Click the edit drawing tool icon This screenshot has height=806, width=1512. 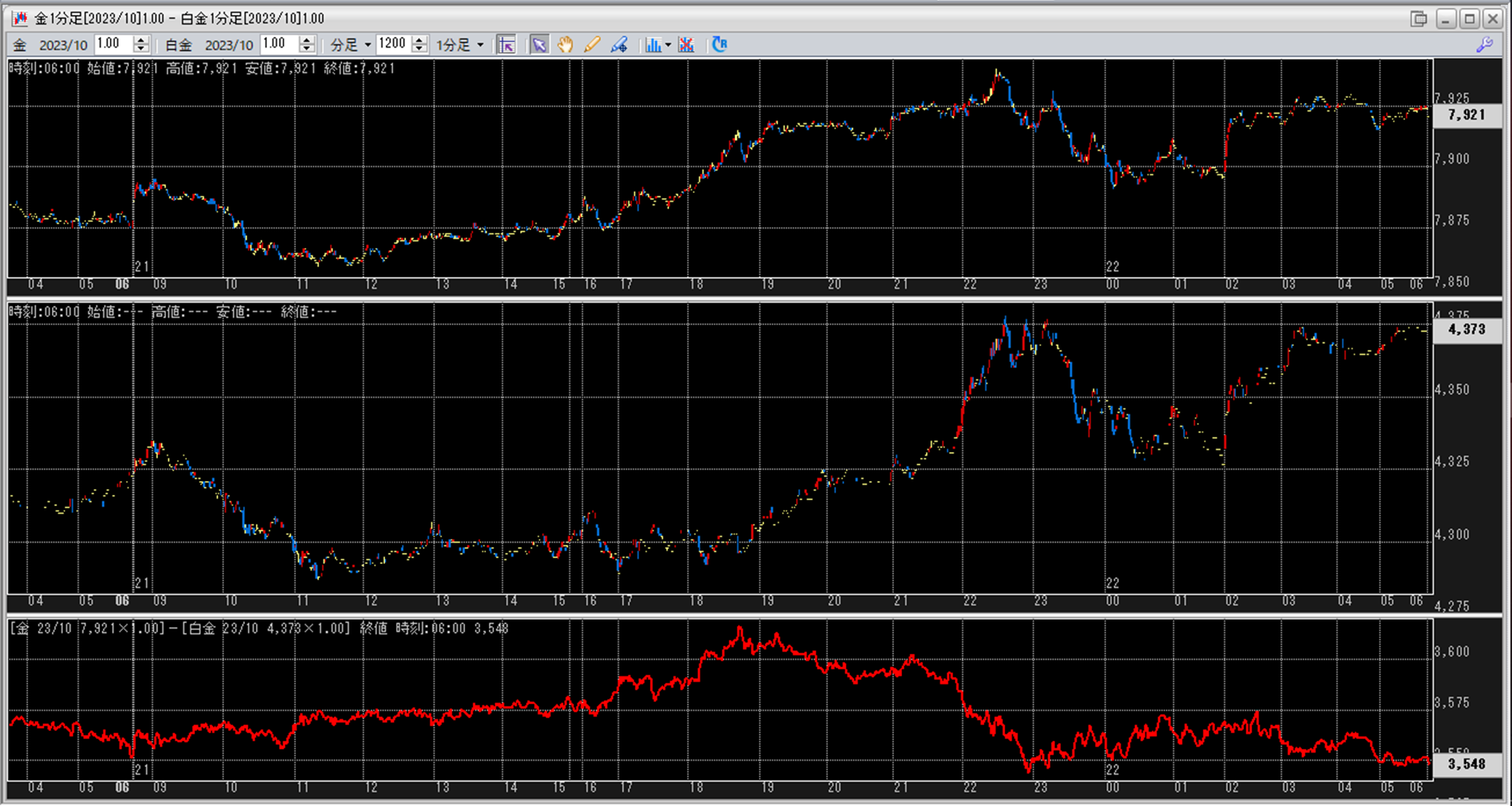point(619,45)
